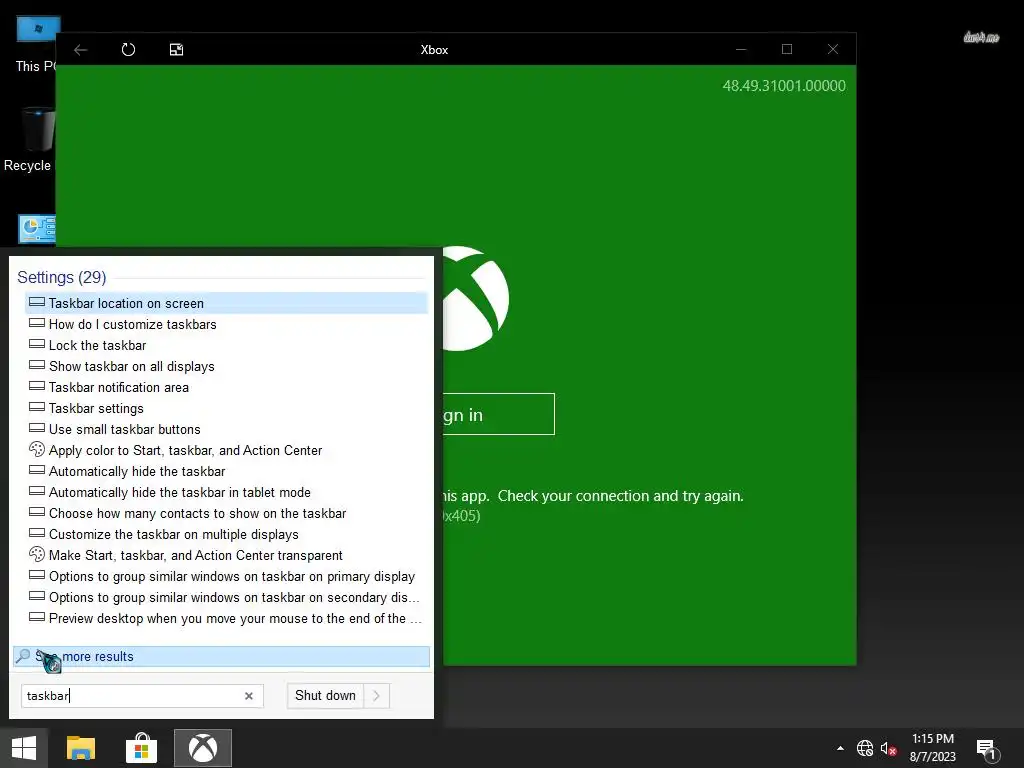
Task: Select Lock the taskbar result
Action: (226, 345)
